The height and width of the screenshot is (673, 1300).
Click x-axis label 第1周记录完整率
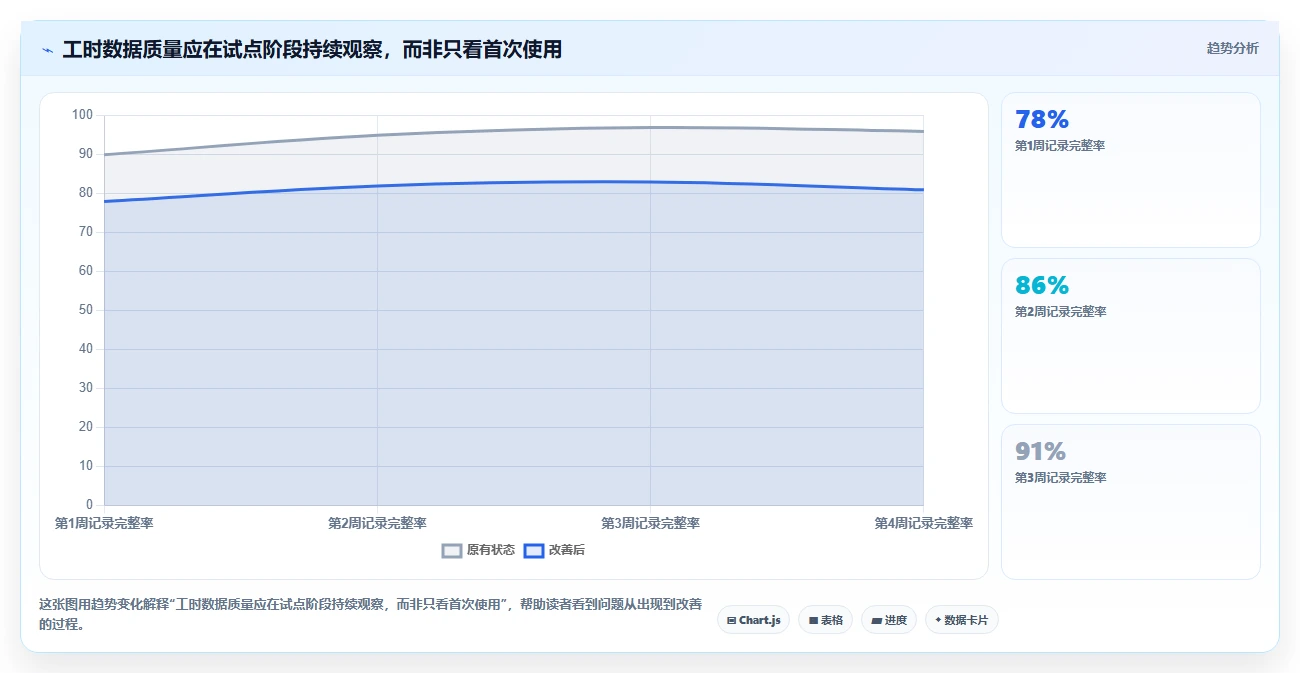pos(104,523)
